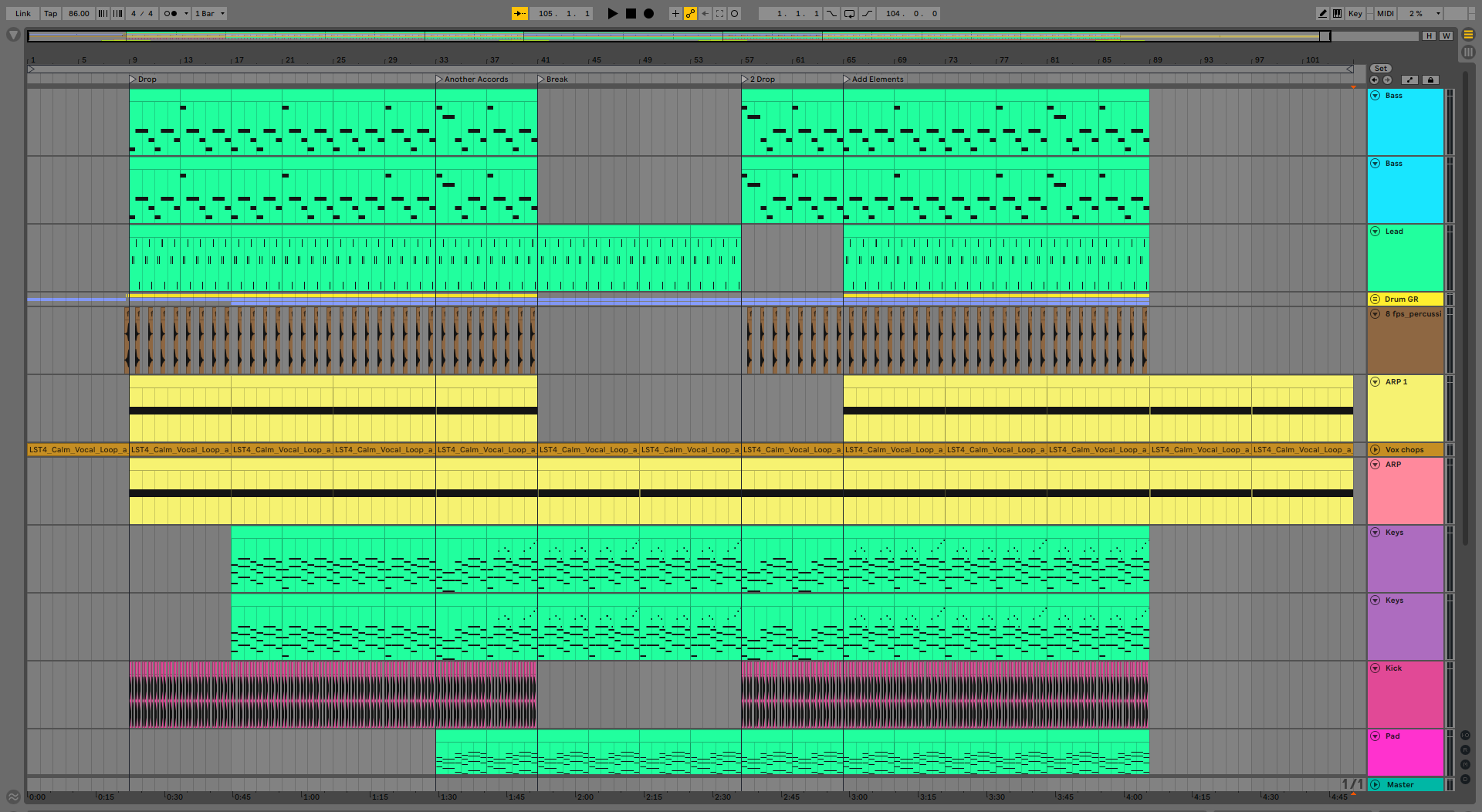Toggle the browser show/hide triangle icon
The image size is (1482, 812).
(x=13, y=35)
